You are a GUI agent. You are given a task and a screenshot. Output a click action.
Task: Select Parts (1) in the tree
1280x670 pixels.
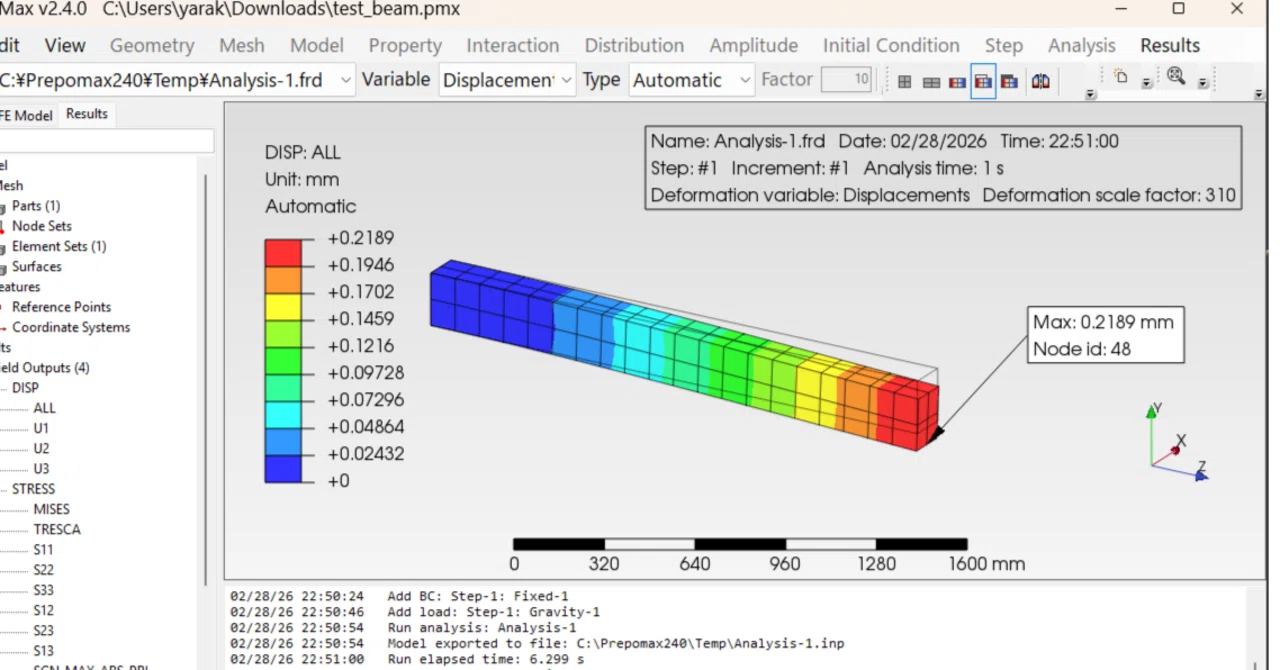pyautogui.click(x=36, y=206)
